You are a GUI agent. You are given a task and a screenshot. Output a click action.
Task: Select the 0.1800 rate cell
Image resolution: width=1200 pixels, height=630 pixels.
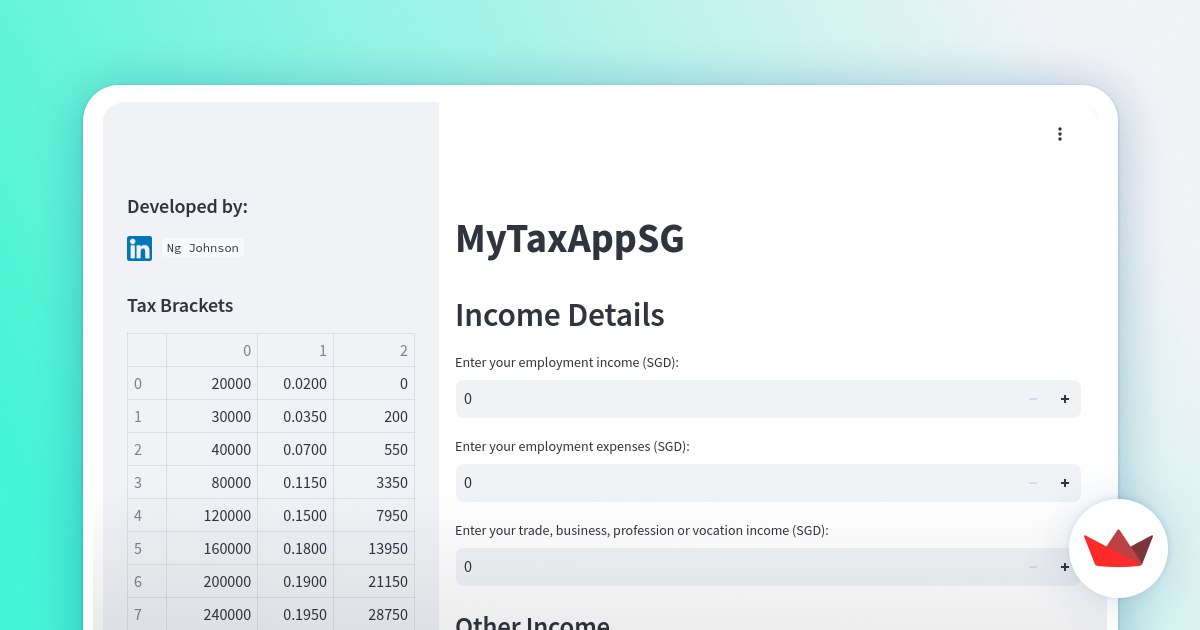point(296,549)
